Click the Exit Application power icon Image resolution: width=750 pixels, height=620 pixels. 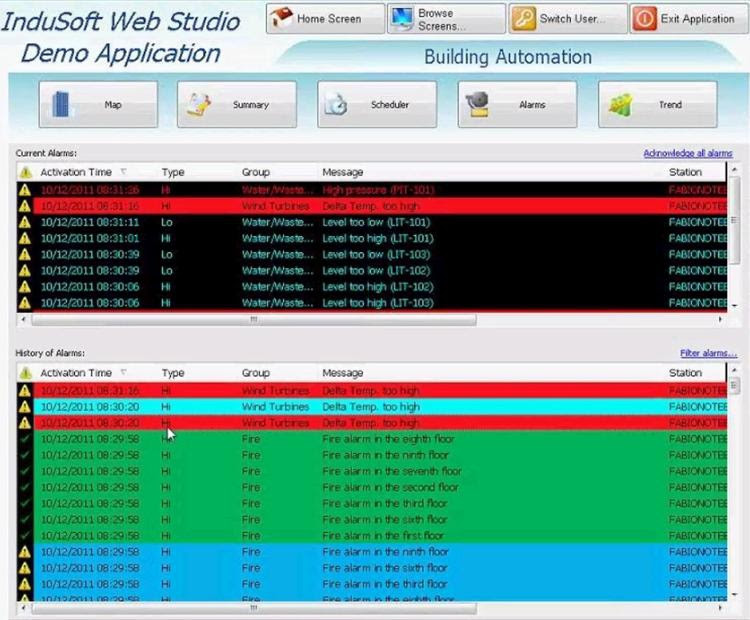645,19
